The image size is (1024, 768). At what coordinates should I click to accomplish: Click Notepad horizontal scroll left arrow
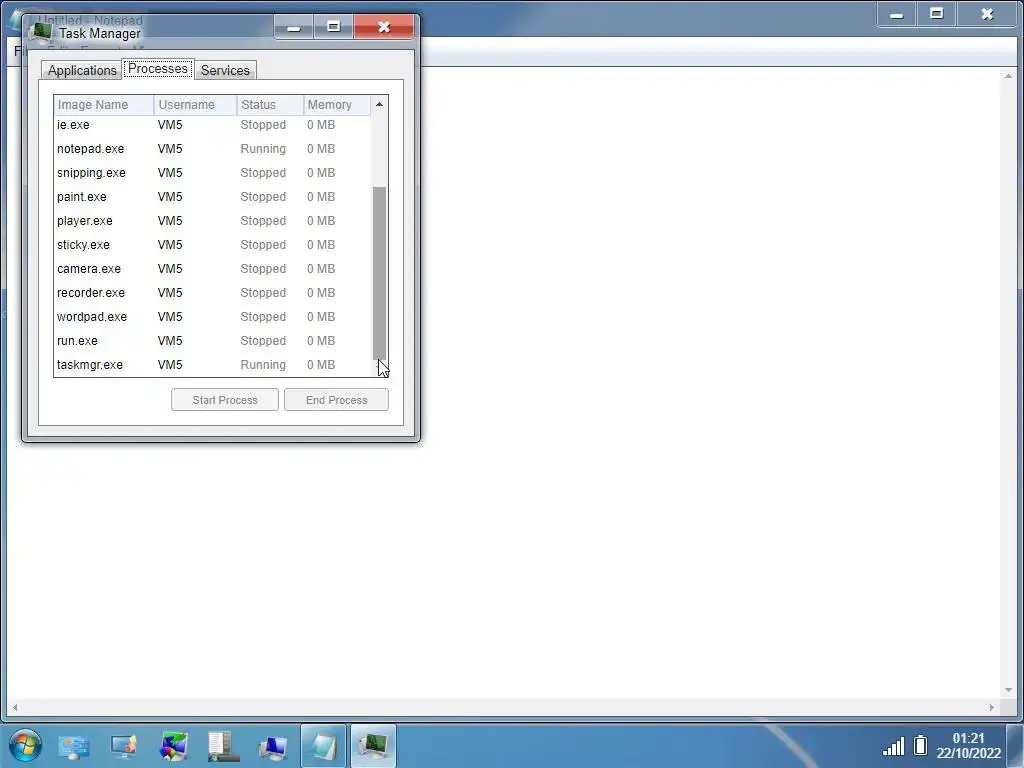[15, 707]
